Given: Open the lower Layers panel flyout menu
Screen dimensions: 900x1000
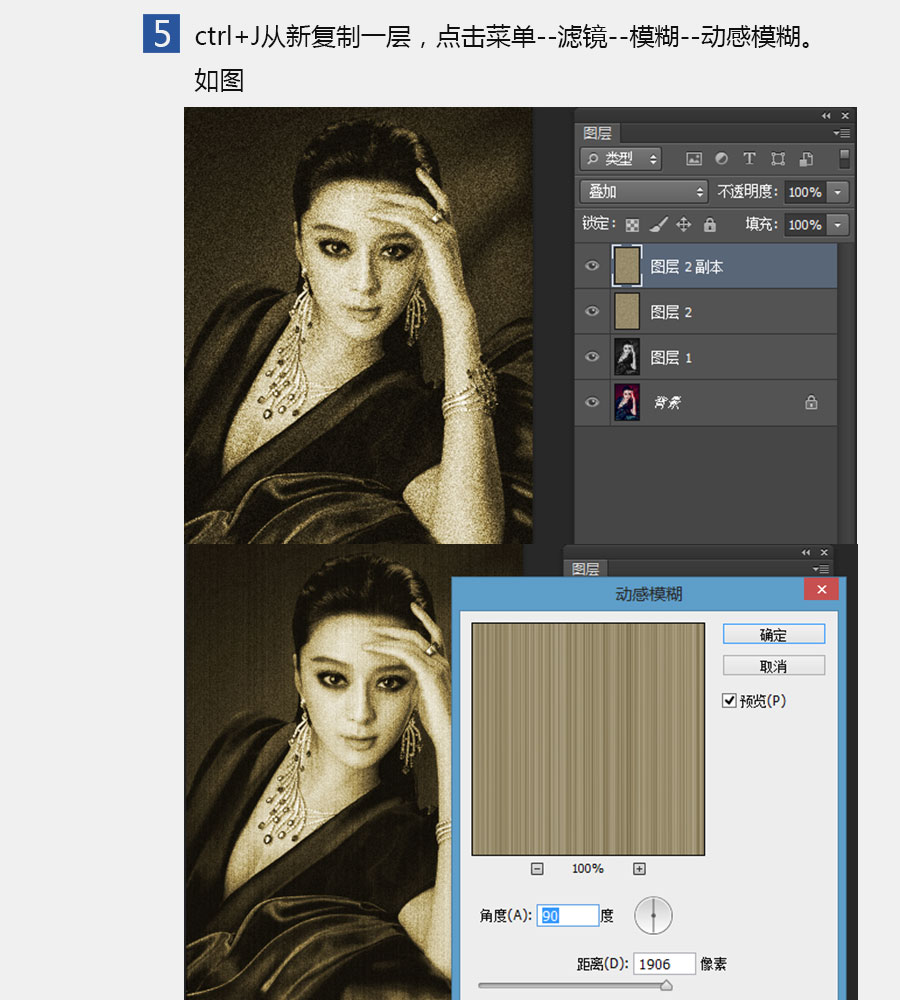Looking at the screenshot, I should (x=821, y=568).
